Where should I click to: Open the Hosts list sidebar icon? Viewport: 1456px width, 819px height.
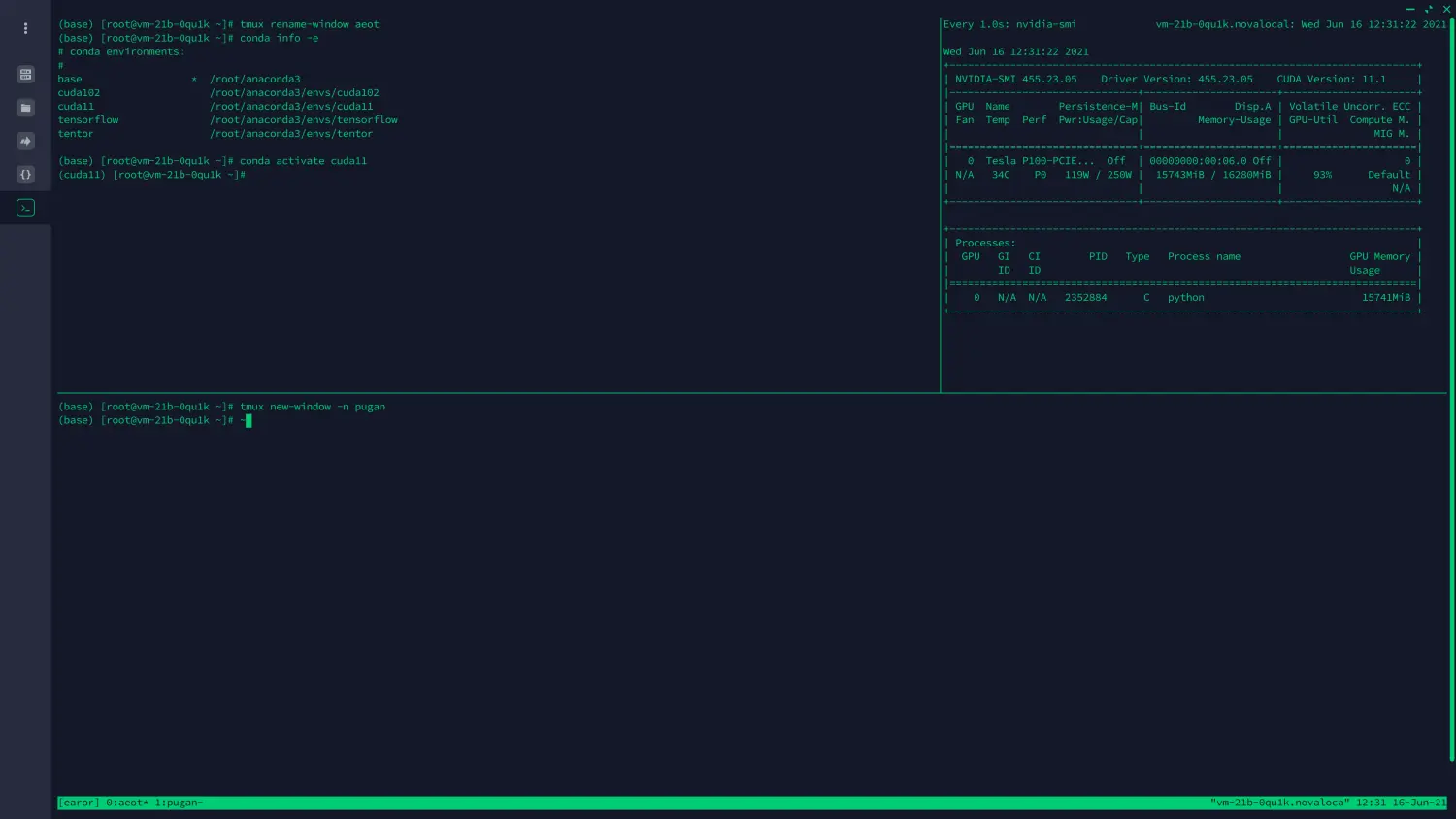[25, 75]
